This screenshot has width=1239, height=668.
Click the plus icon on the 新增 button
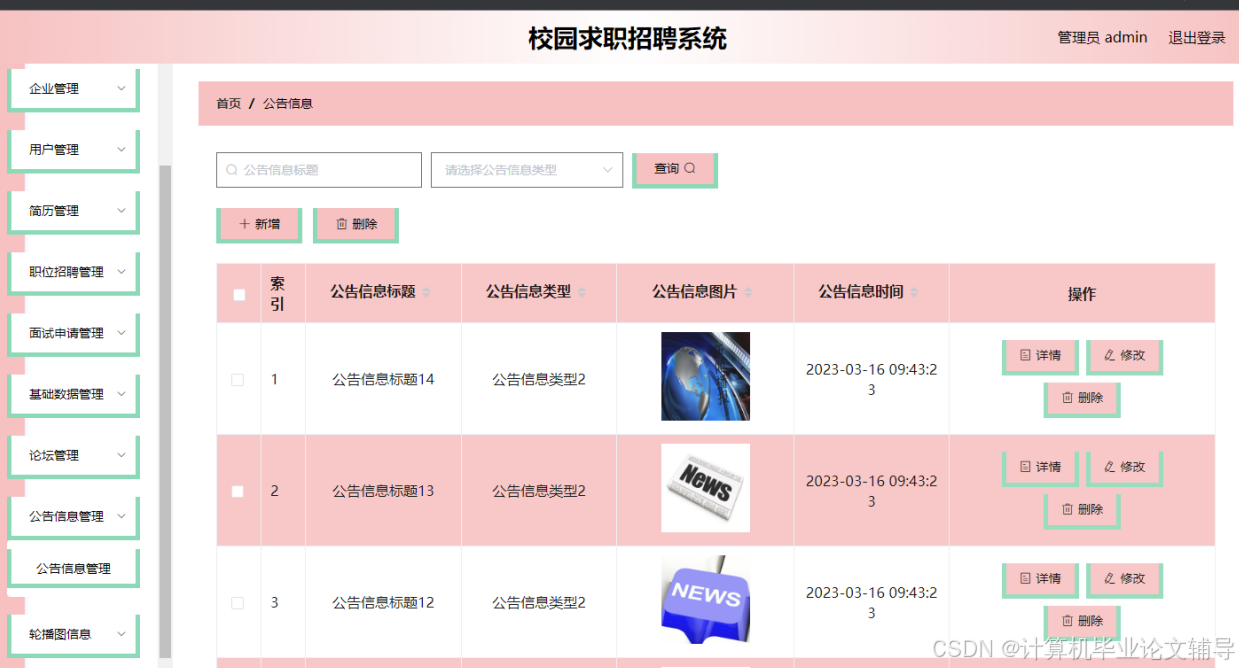(243, 224)
